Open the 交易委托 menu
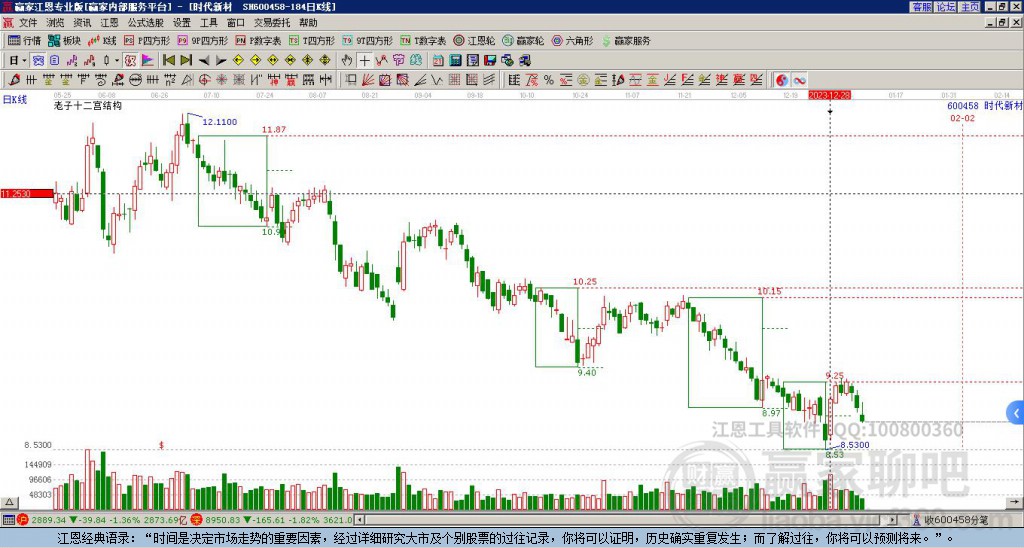This screenshot has height=548, width=1024. pyautogui.click(x=272, y=23)
